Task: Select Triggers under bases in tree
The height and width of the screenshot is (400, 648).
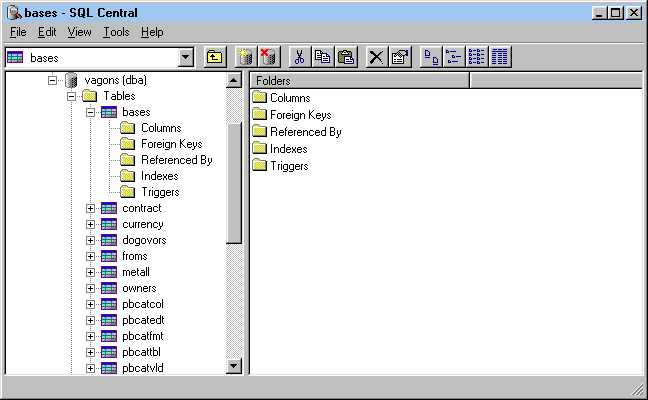Action: (x=160, y=192)
